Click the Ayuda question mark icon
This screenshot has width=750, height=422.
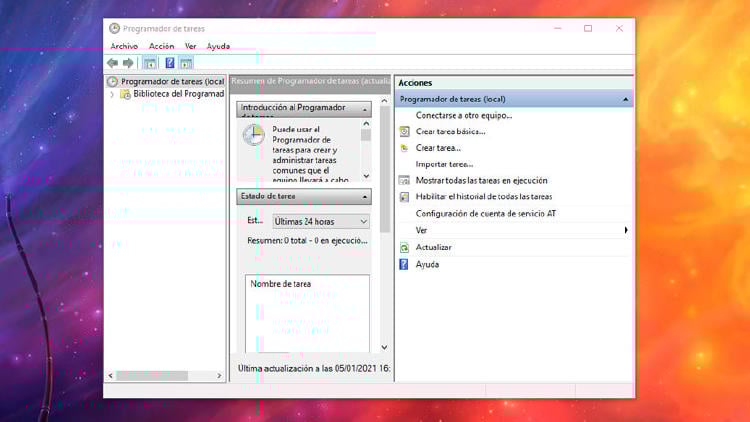tap(404, 265)
